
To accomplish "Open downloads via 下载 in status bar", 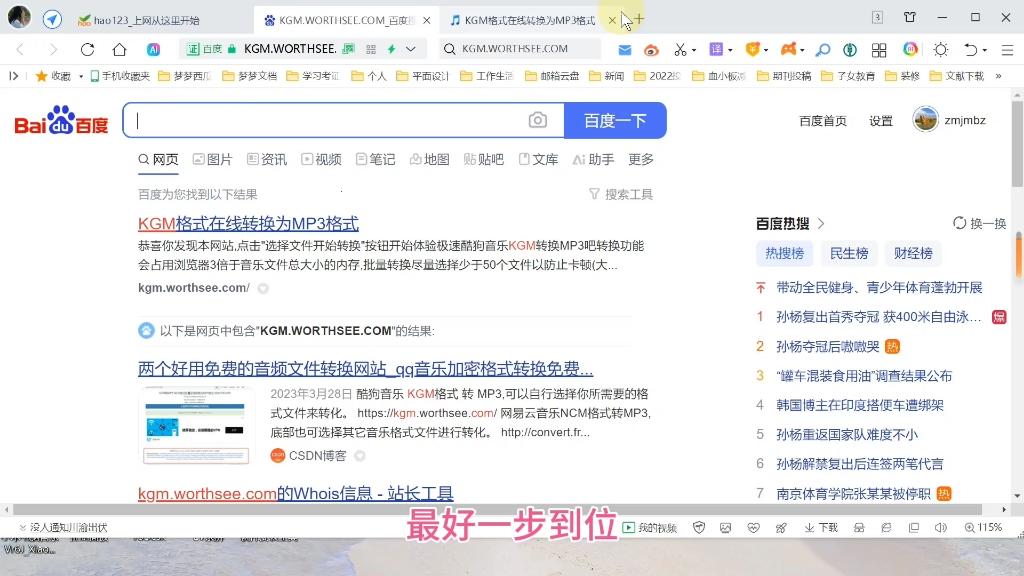I will click(821, 528).
